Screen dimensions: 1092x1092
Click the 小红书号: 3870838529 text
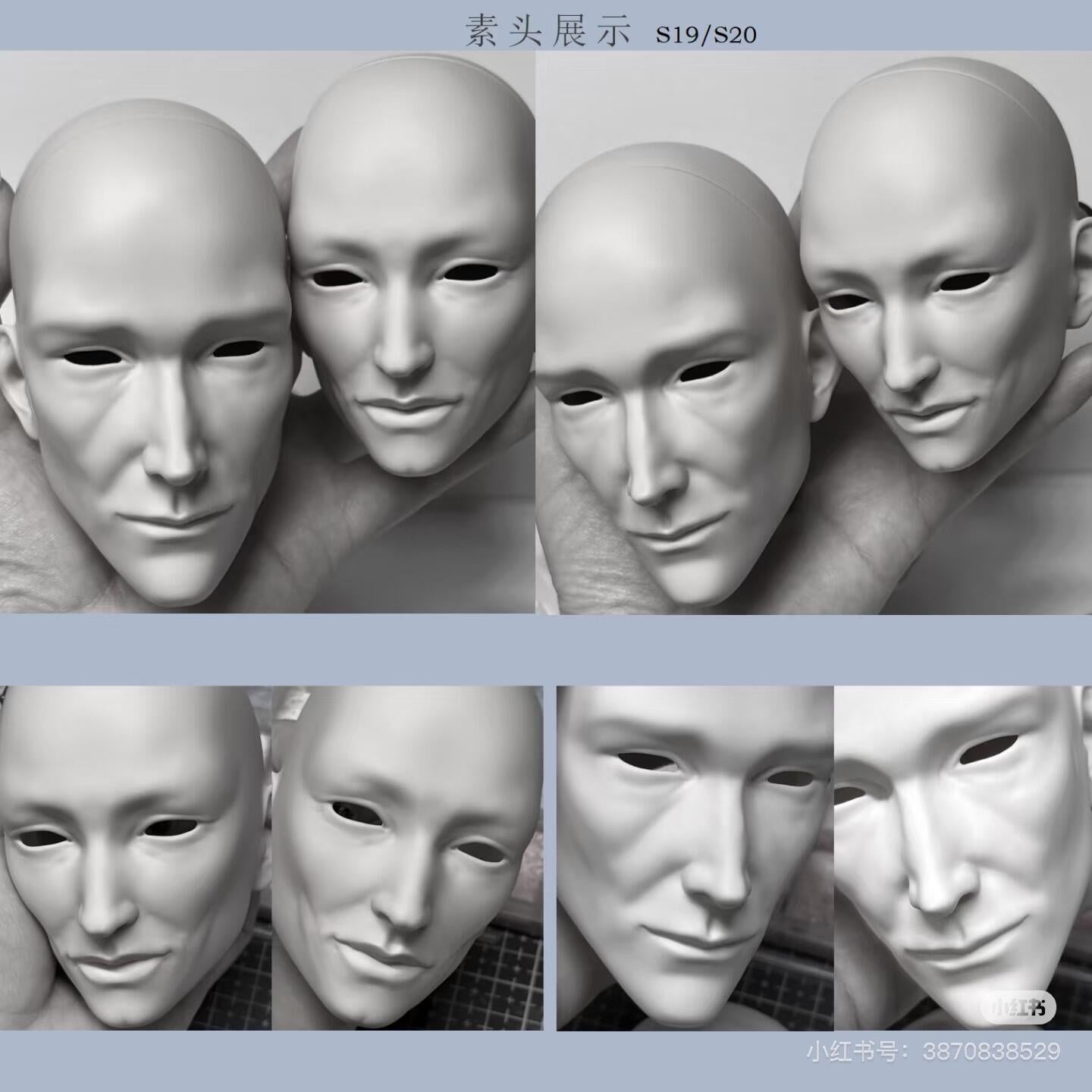934,1051
